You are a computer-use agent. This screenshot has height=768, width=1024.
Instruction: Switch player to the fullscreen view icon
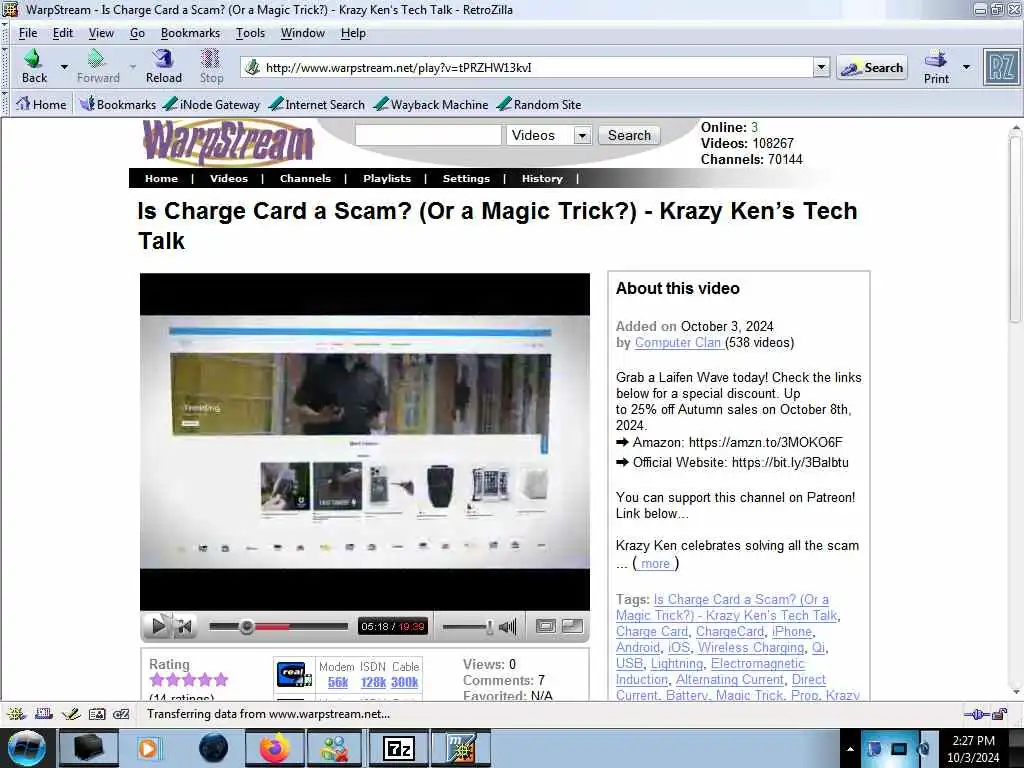pos(572,626)
